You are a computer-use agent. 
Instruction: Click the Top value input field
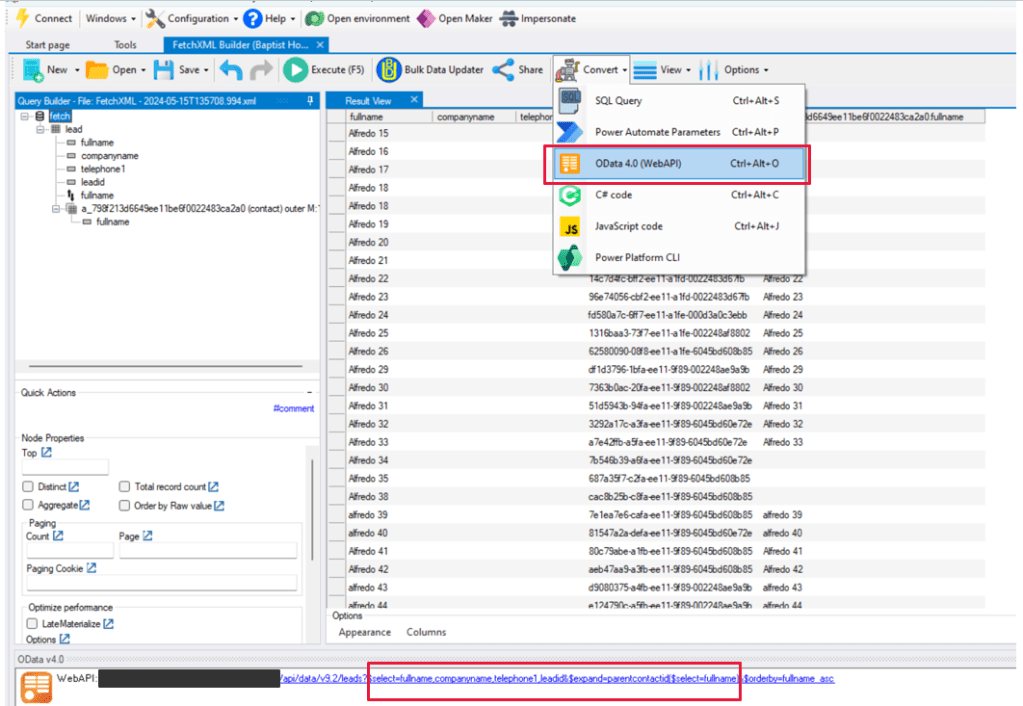click(x=65, y=467)
